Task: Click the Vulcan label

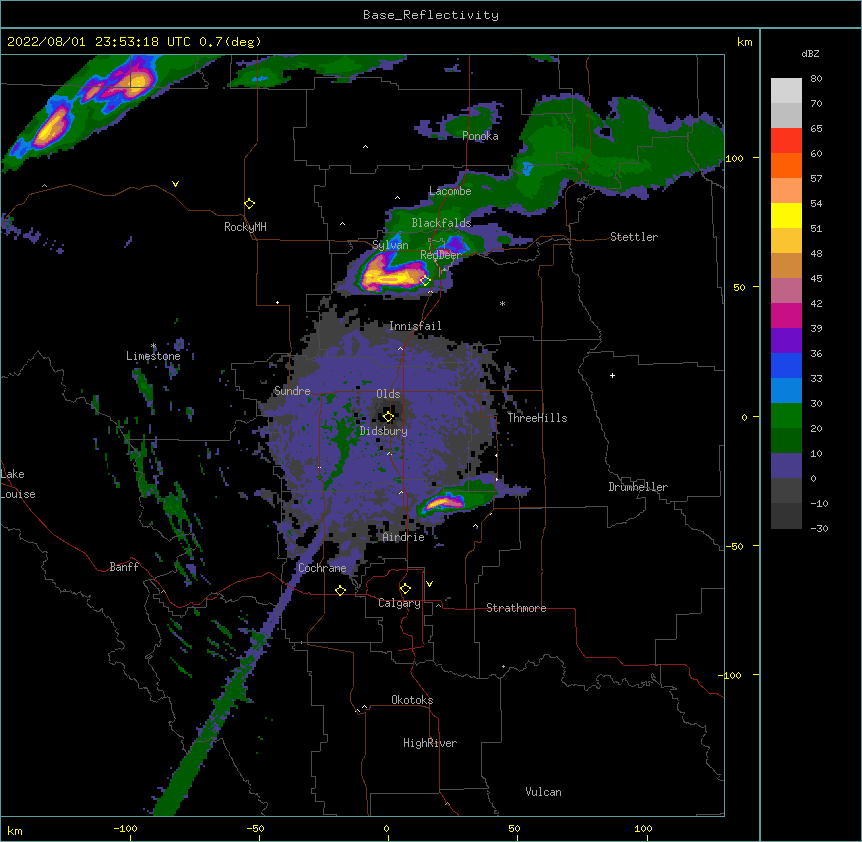Action: click(543, 792)
